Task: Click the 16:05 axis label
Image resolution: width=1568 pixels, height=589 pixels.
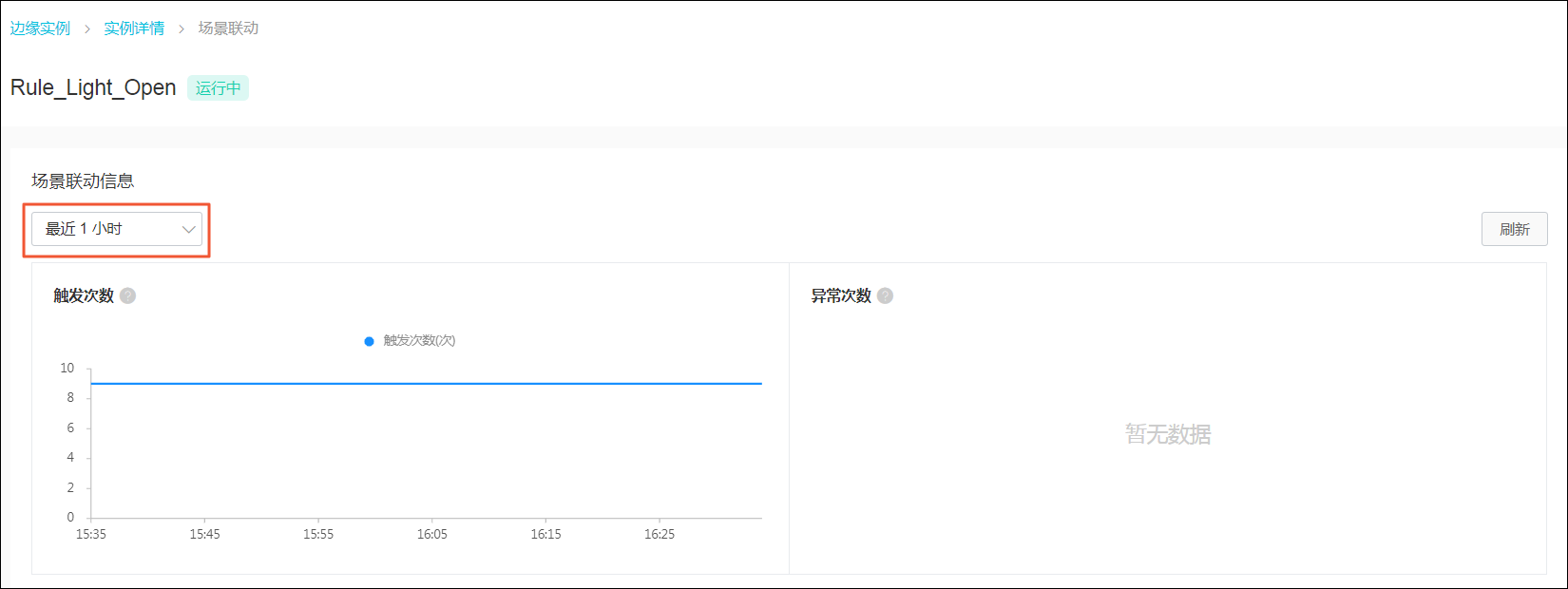Action: pos(432,534)
